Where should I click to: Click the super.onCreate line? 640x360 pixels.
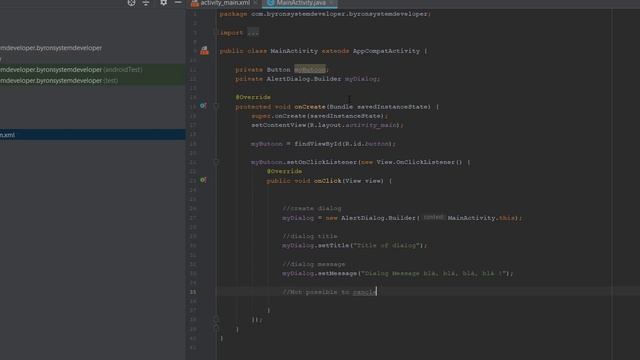(x=319, y=116)
